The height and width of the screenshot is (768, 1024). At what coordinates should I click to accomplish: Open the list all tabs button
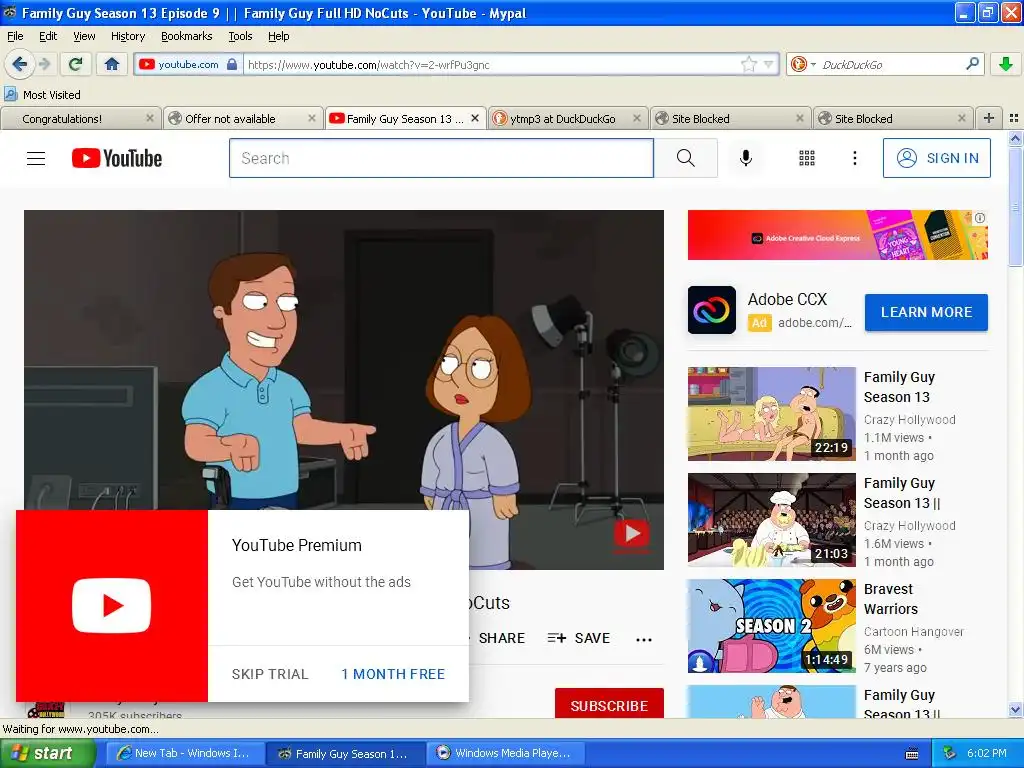pyautogui.click(x=1014, y=118)
